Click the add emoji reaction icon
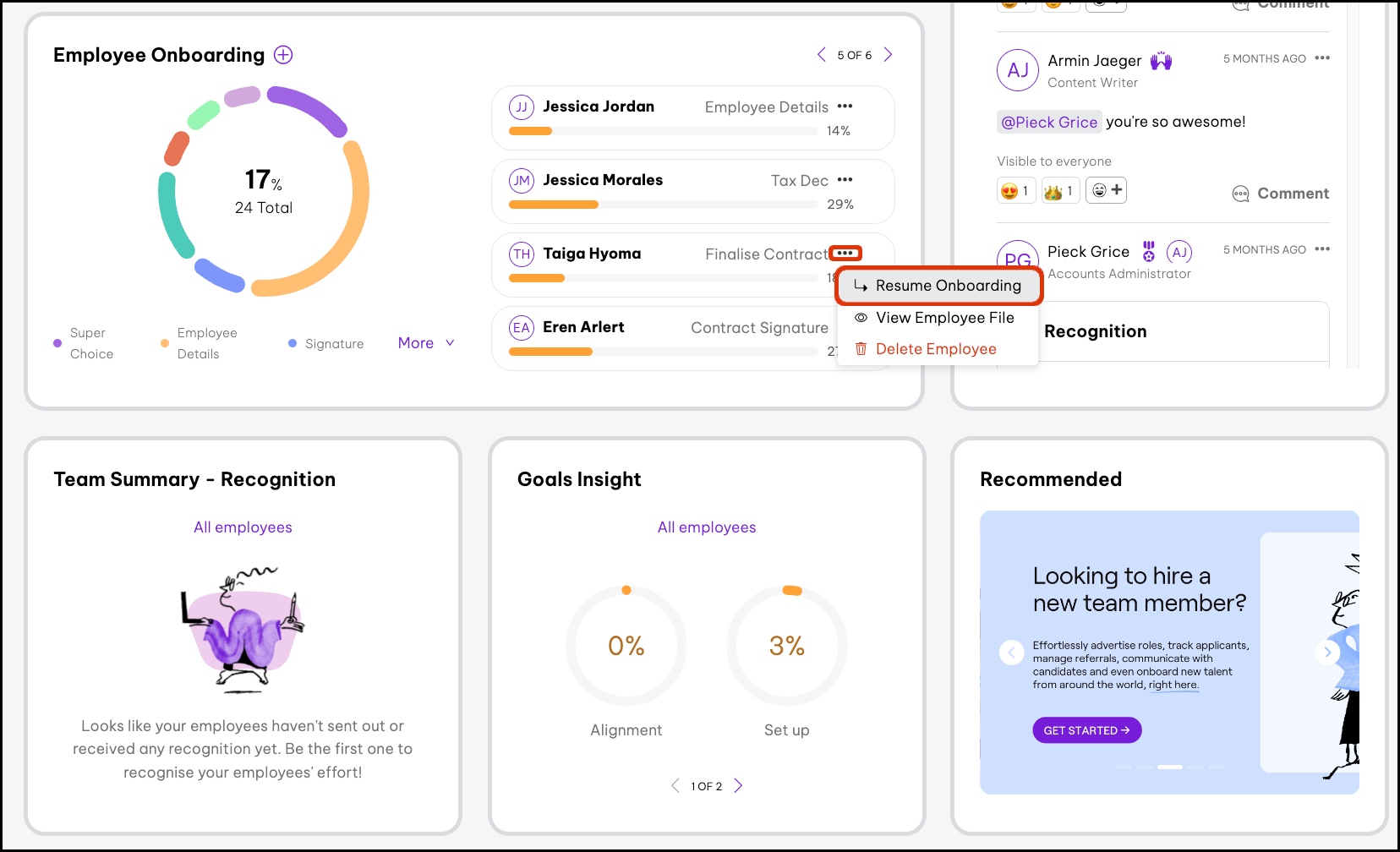Screen dimensions: 1400x852 pos(1106,190)
